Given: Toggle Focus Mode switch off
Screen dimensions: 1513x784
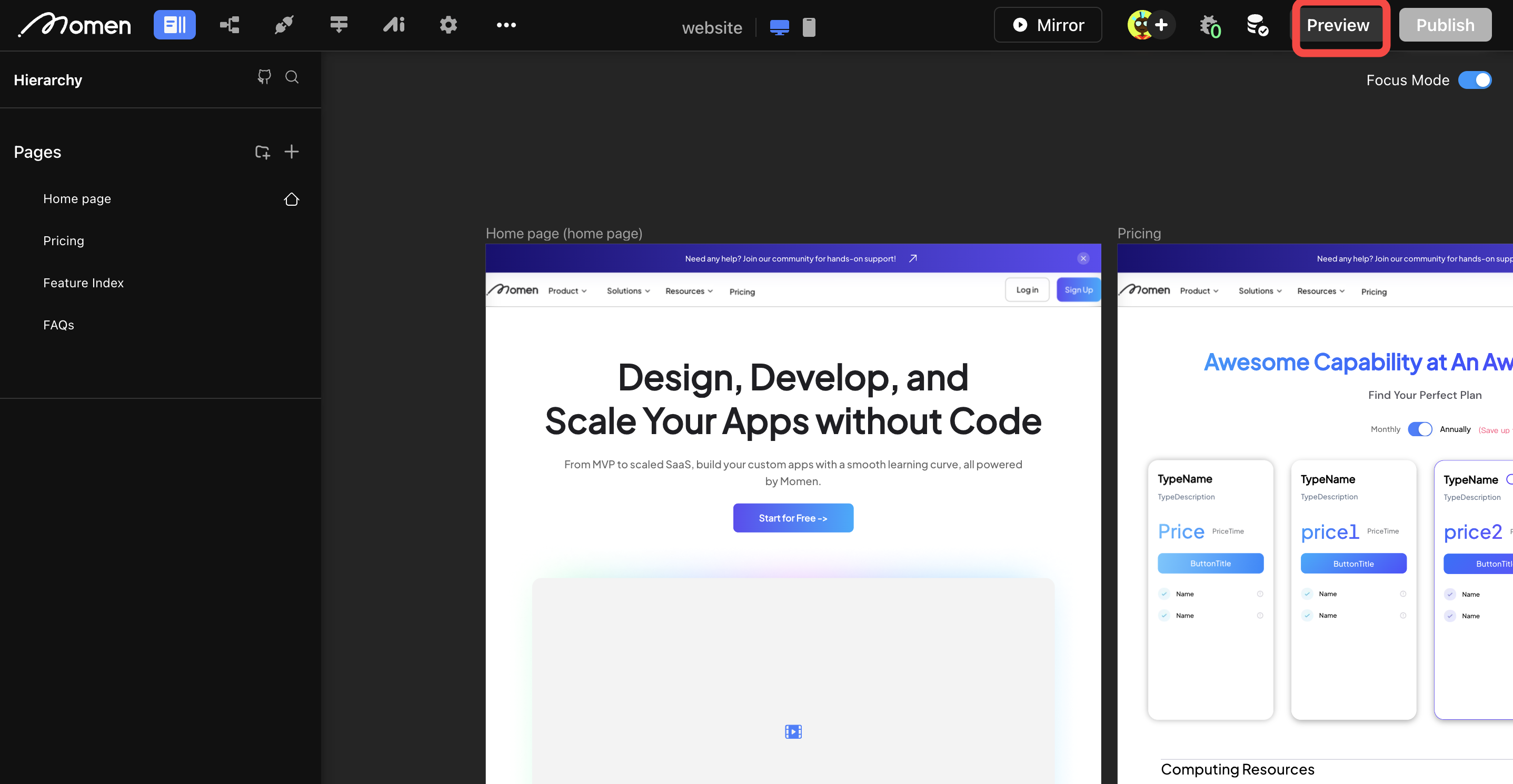Looking at the screenshot, I should tap(1474, 81).
